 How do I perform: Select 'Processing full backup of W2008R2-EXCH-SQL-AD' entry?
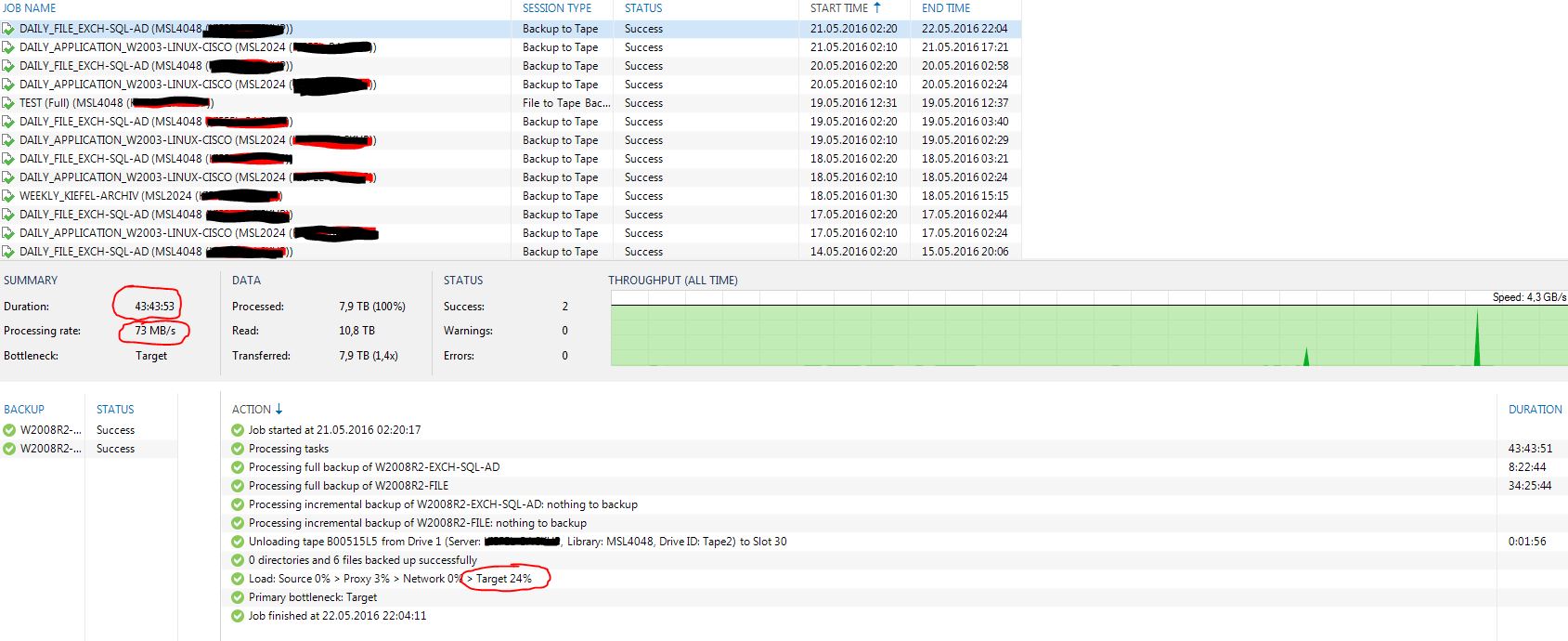pyautogui.click(x=374, y=467)
